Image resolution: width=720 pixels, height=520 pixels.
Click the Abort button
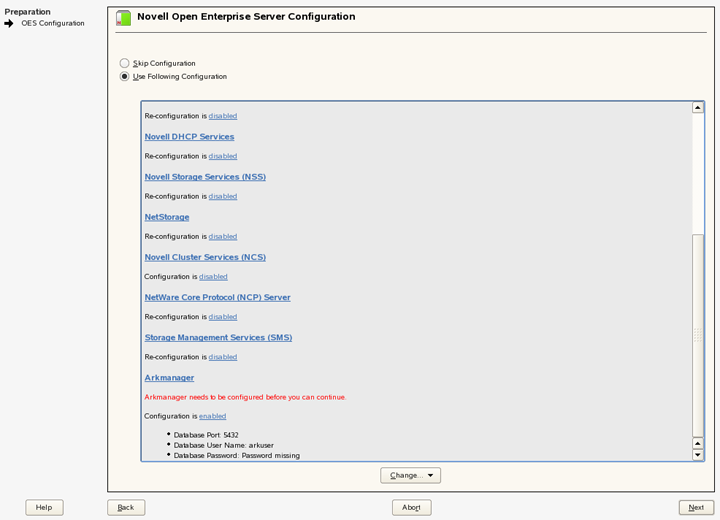pyautogui.click(x=411, y=508)
